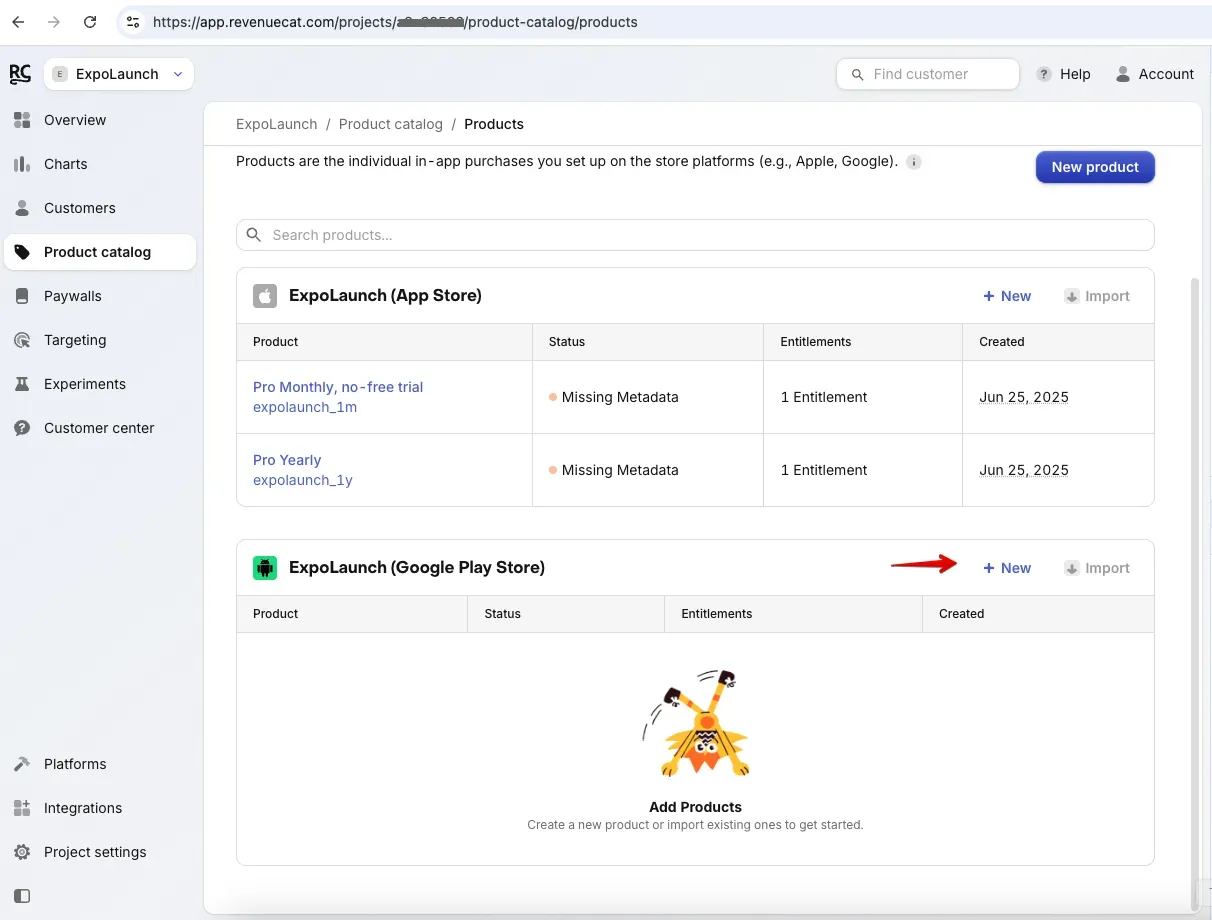Open the Pro Yearly product
Screen dimensions: 1212x920
click(x=287, y=460)
